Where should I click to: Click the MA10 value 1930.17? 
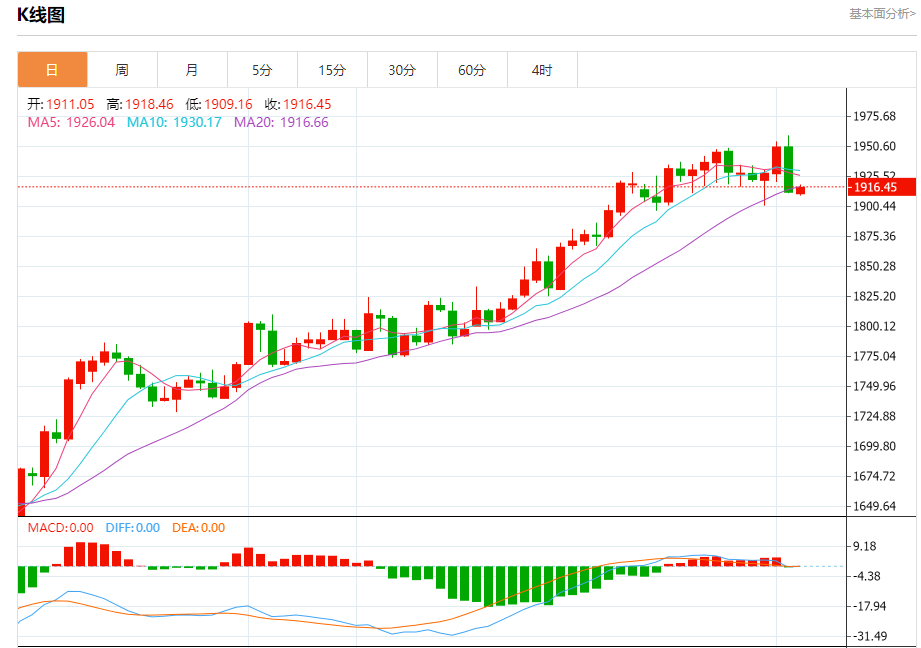[197, 122]
